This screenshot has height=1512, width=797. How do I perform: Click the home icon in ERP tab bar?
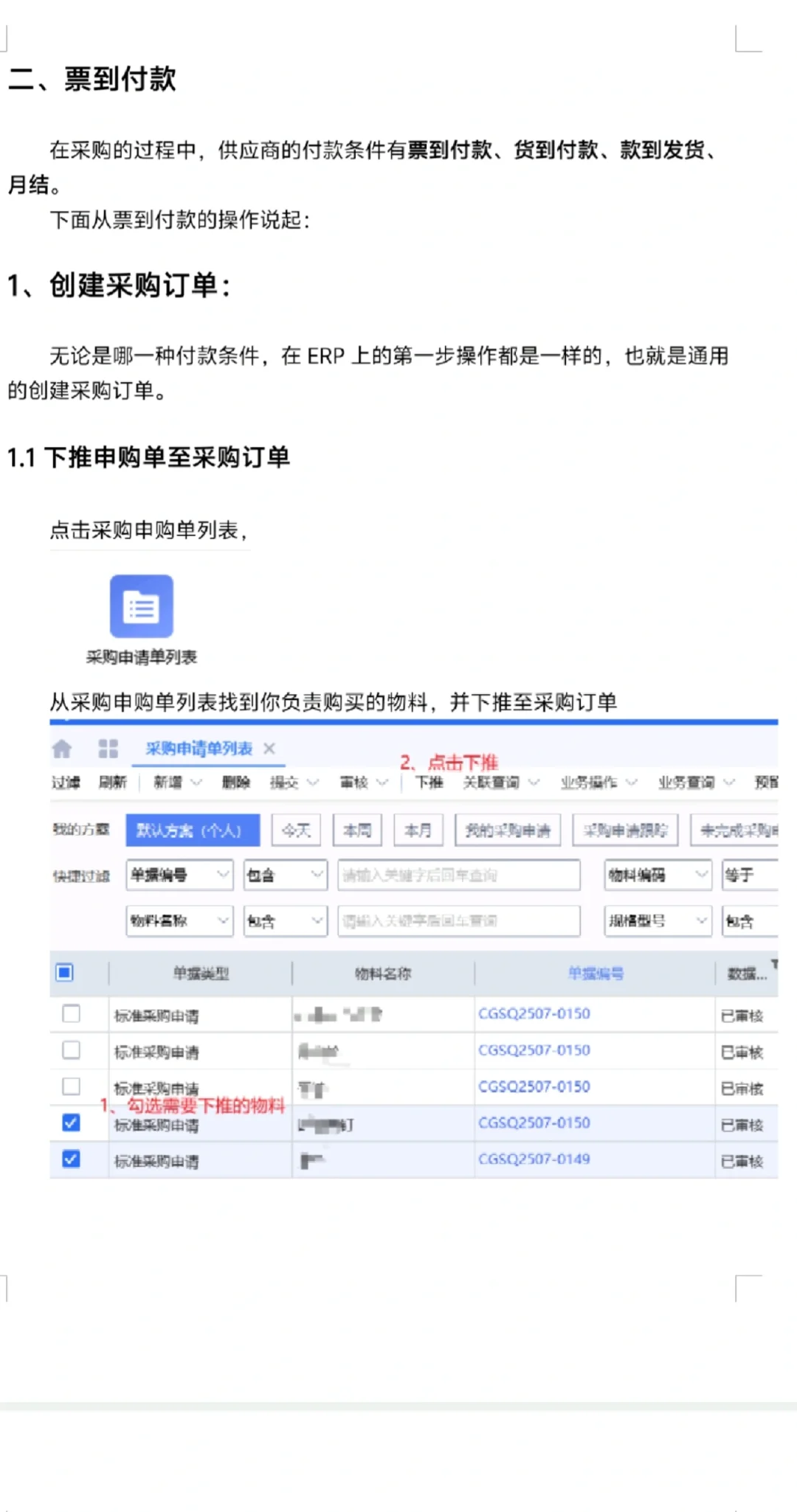click(x=62, y=749)
